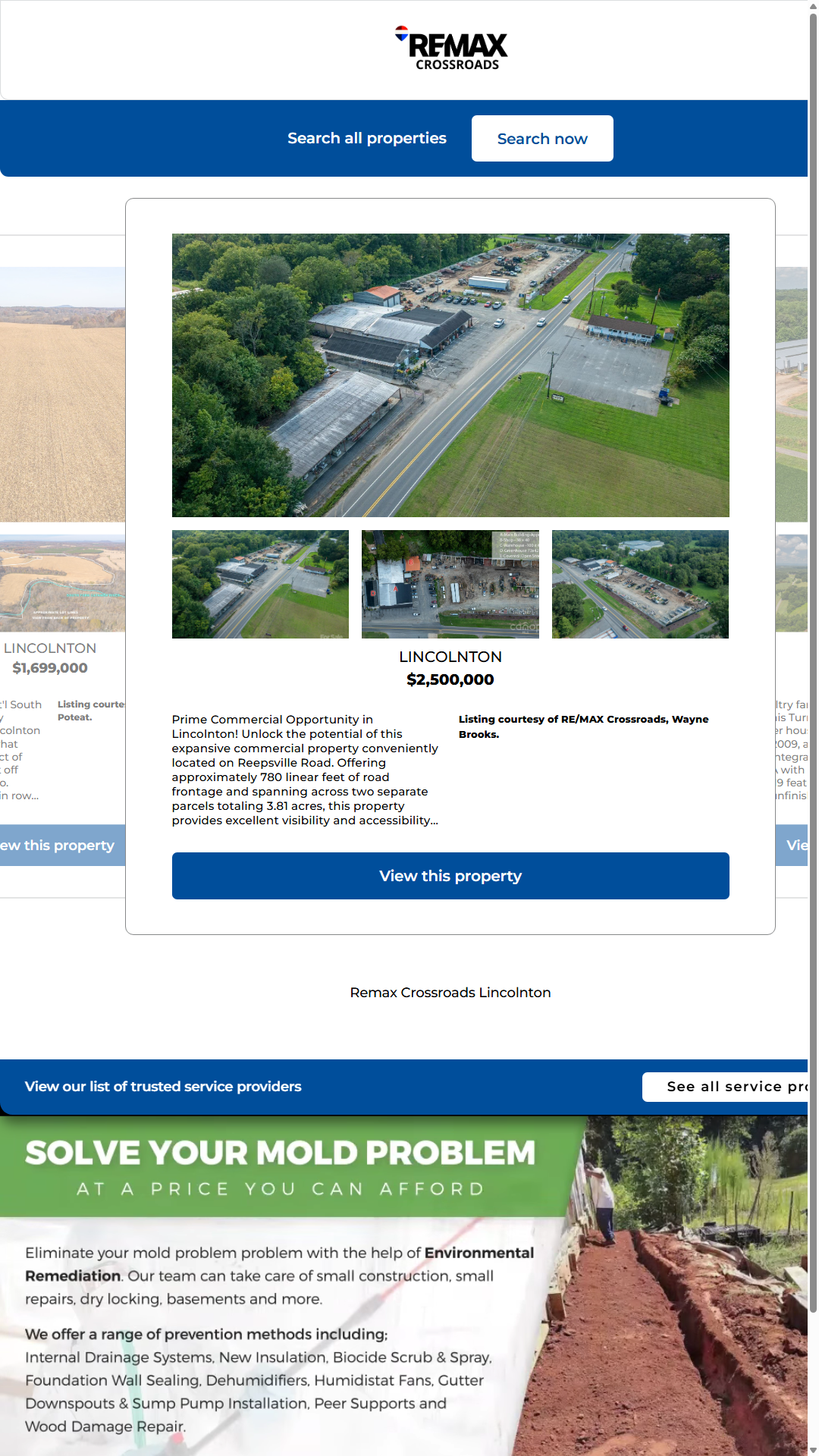Viewport: 819px width, 1456px height.
Task: Click the listing courtesy Wayne Brooks text
Action: (x=584, y=726)
